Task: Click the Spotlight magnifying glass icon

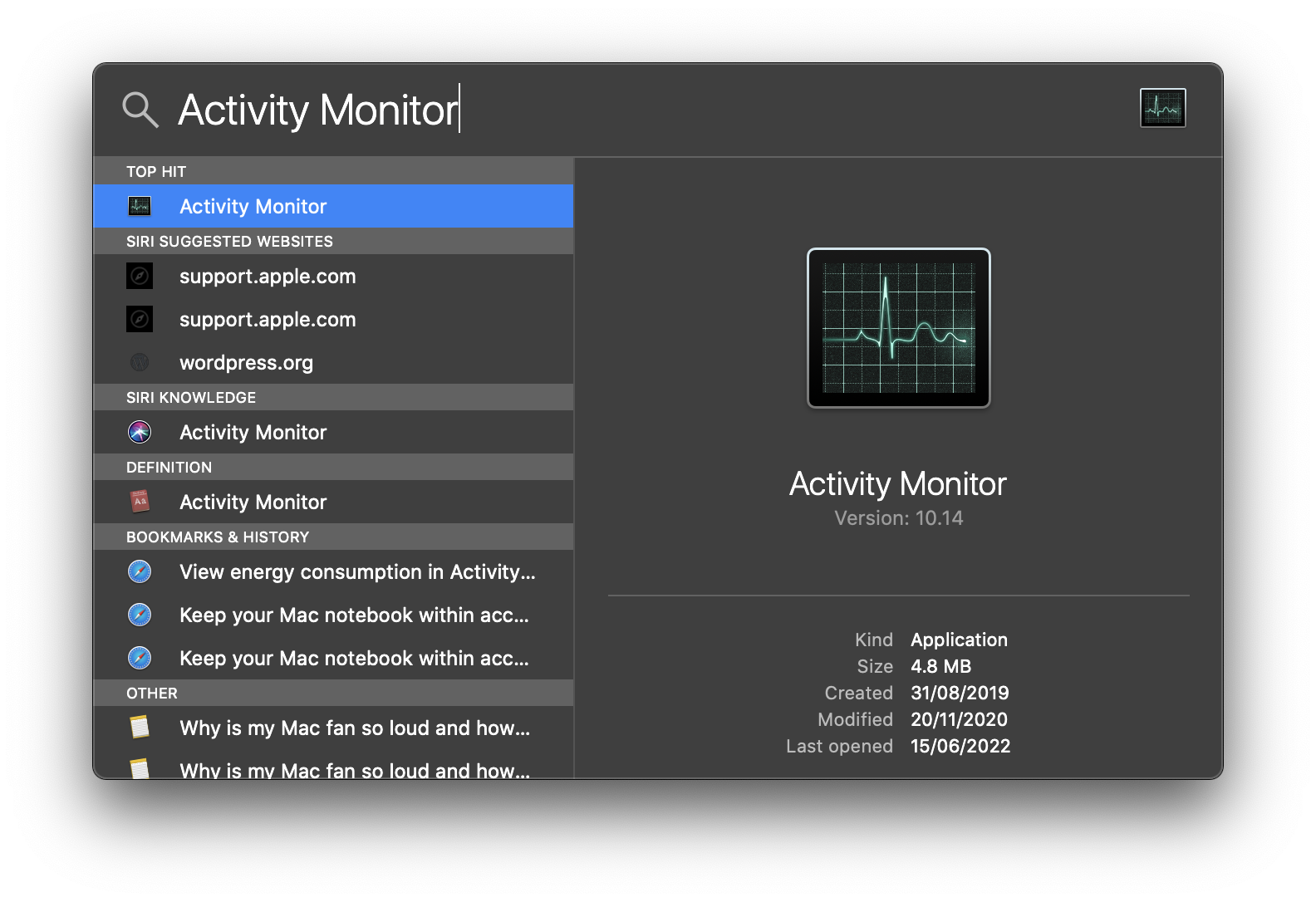Action: (x=140, y=110)
